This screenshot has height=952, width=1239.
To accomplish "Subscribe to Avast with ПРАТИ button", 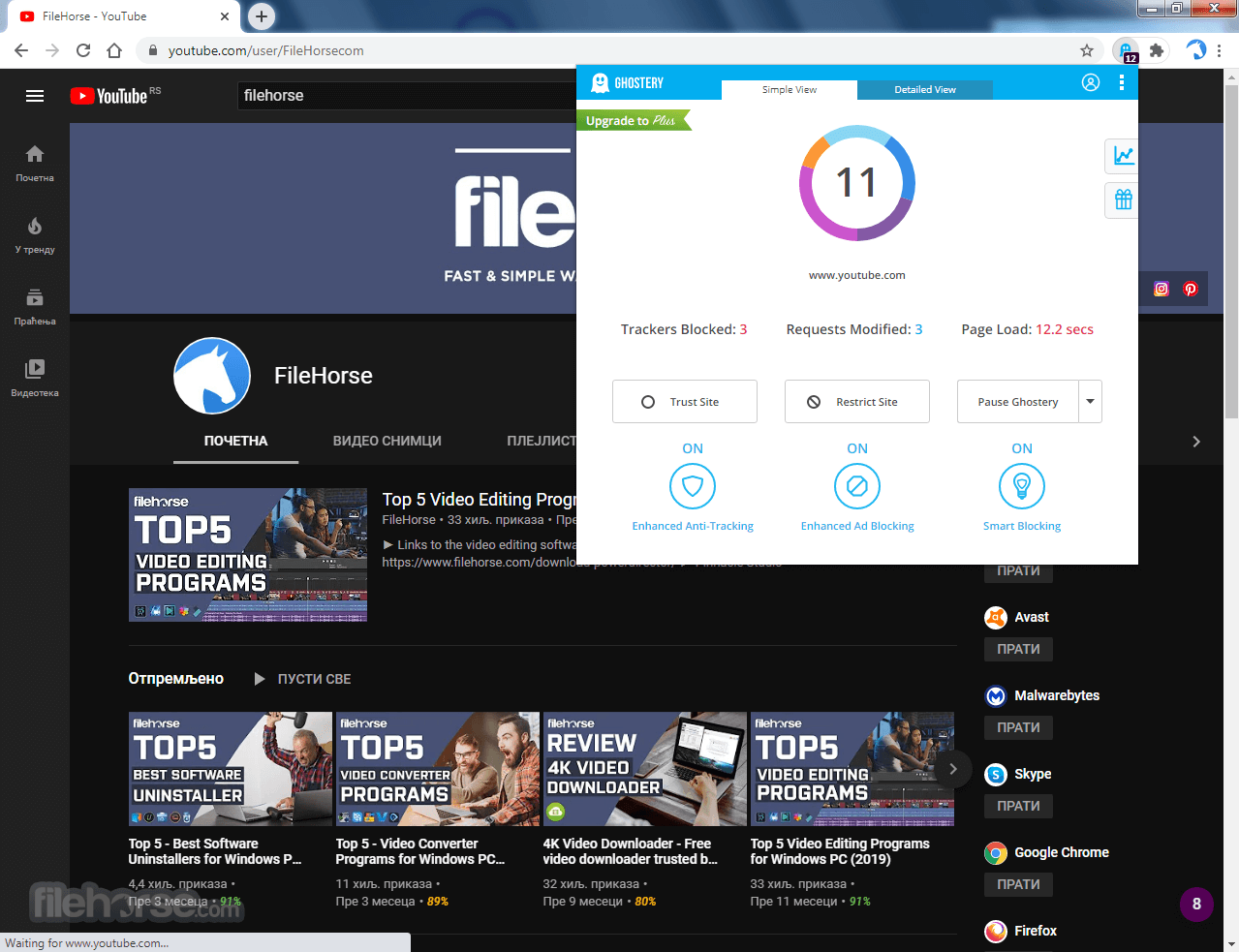I will coord(1018,649).
